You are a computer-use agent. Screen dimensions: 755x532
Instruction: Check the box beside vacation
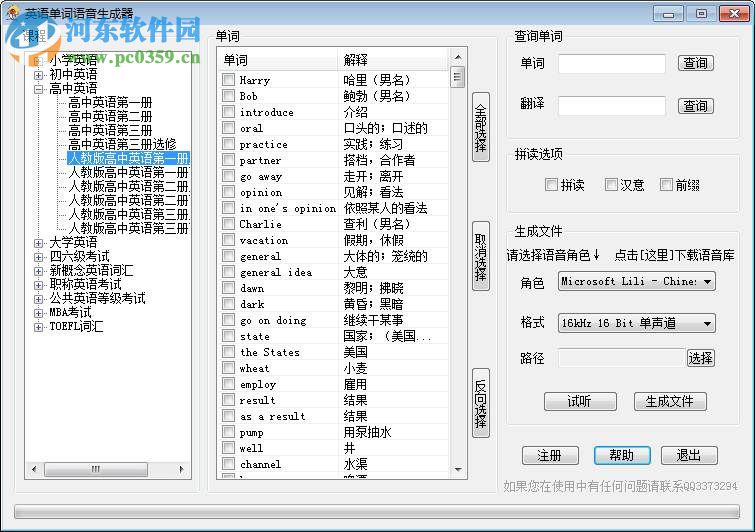[x=229, y=240]
